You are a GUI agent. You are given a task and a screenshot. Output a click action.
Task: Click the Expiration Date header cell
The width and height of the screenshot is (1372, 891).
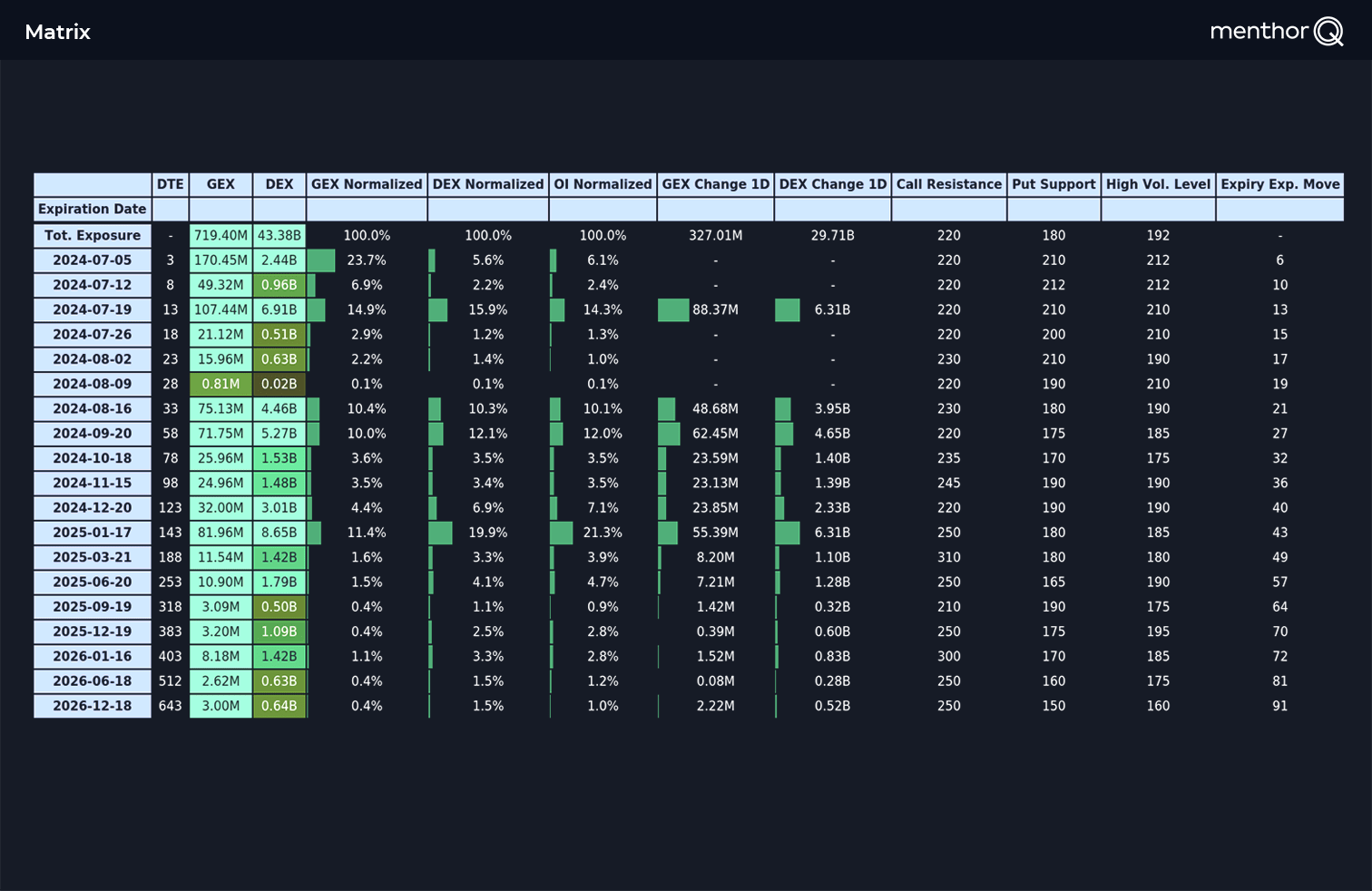coord(92,209)
